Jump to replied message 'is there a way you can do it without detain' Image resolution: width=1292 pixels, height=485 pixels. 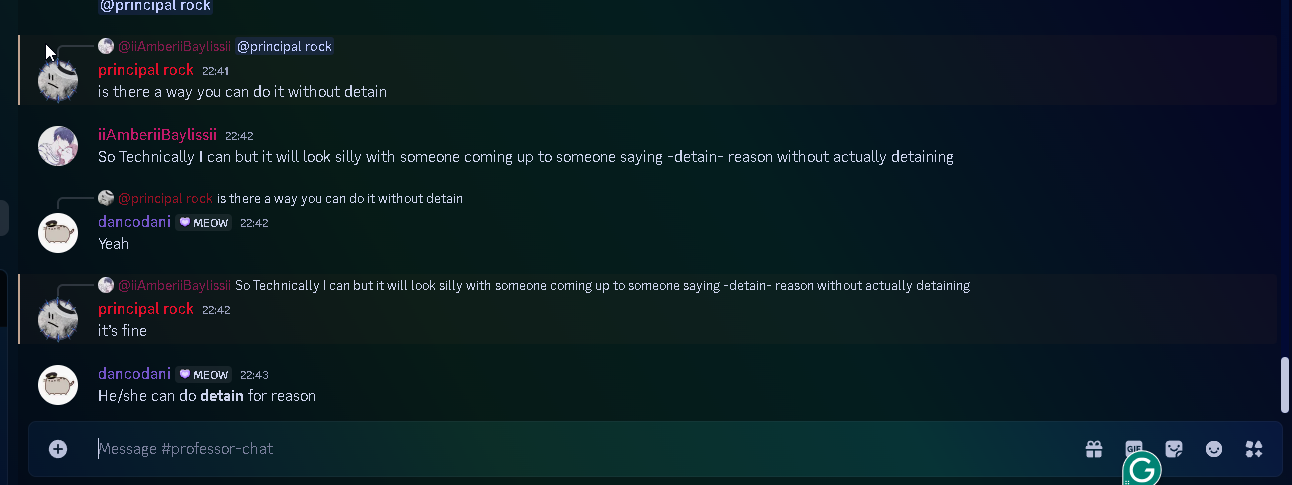340,199
